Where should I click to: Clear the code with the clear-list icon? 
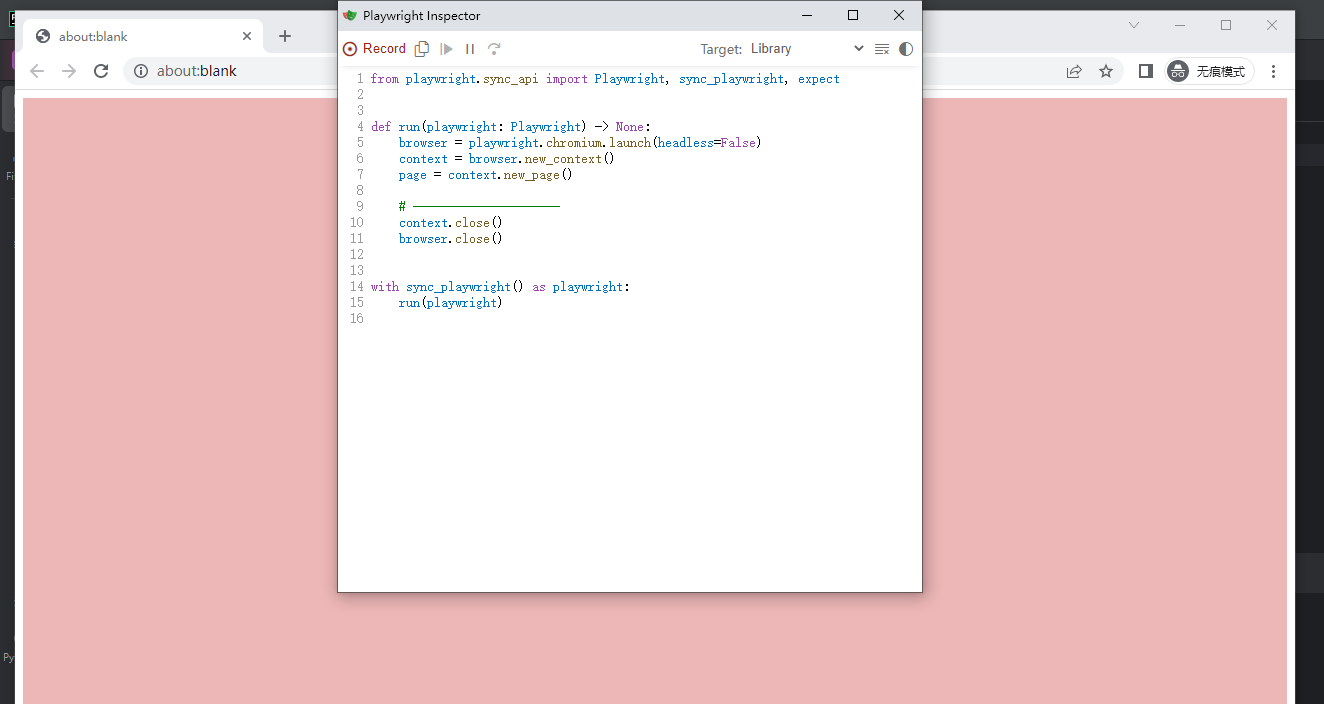coord(882,48)
